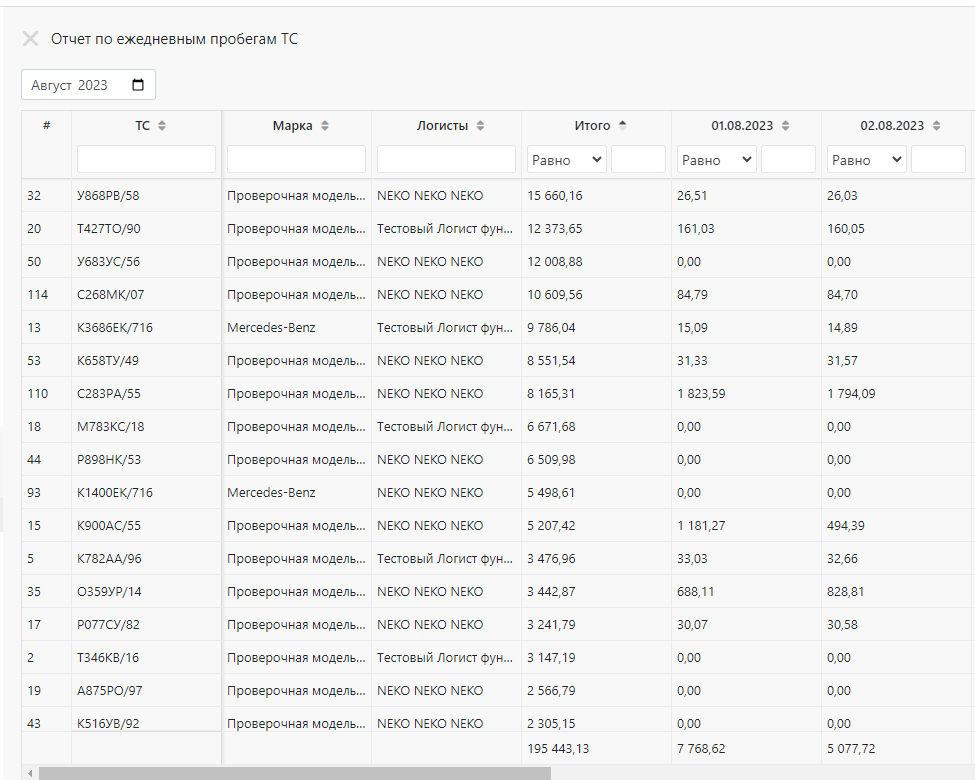Sort table by Логисты column
Image resolution: width=975 pixels, height=780 pixels.
click(480, 126)
